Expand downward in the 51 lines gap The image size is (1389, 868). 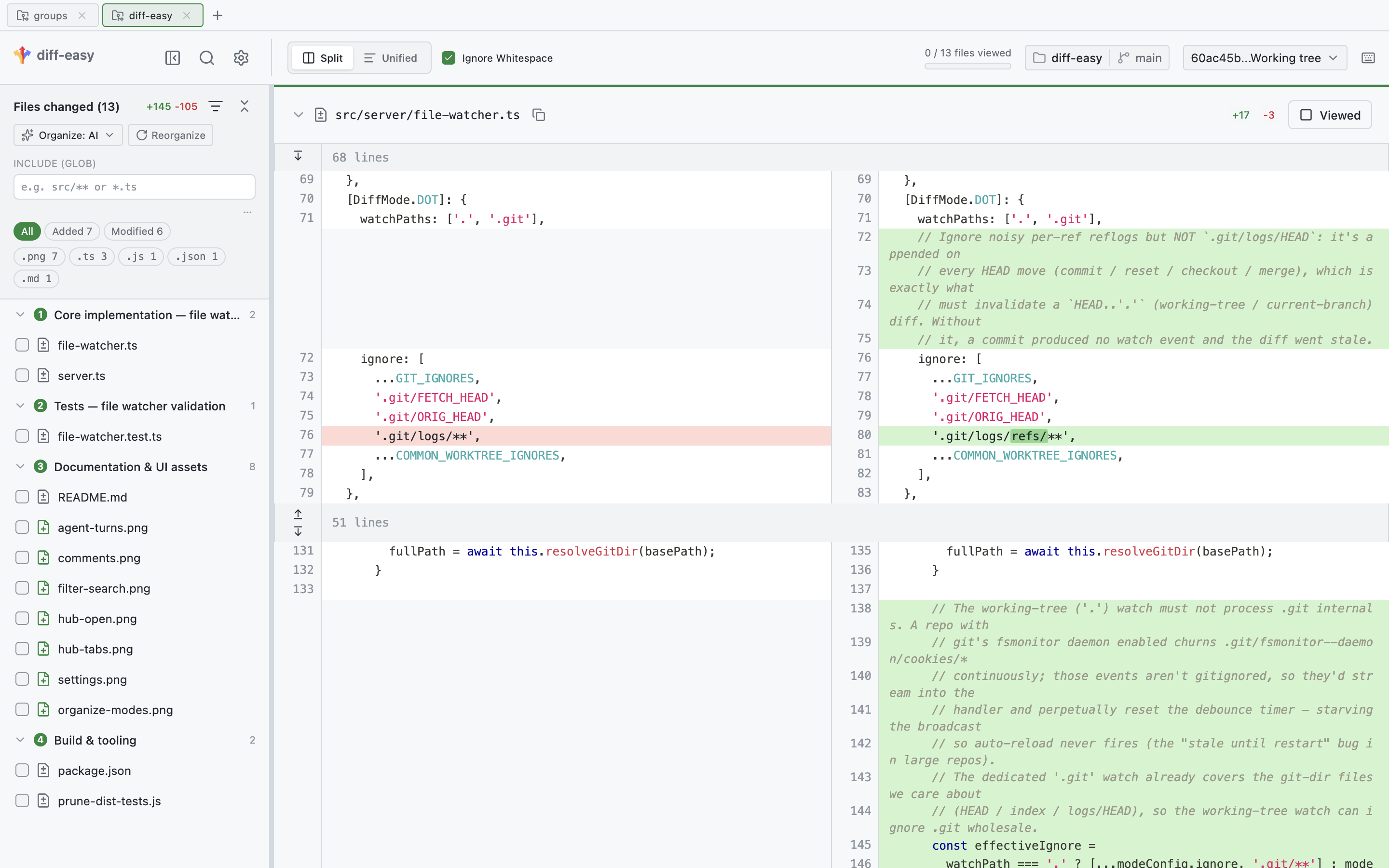(x=298, y=531)
